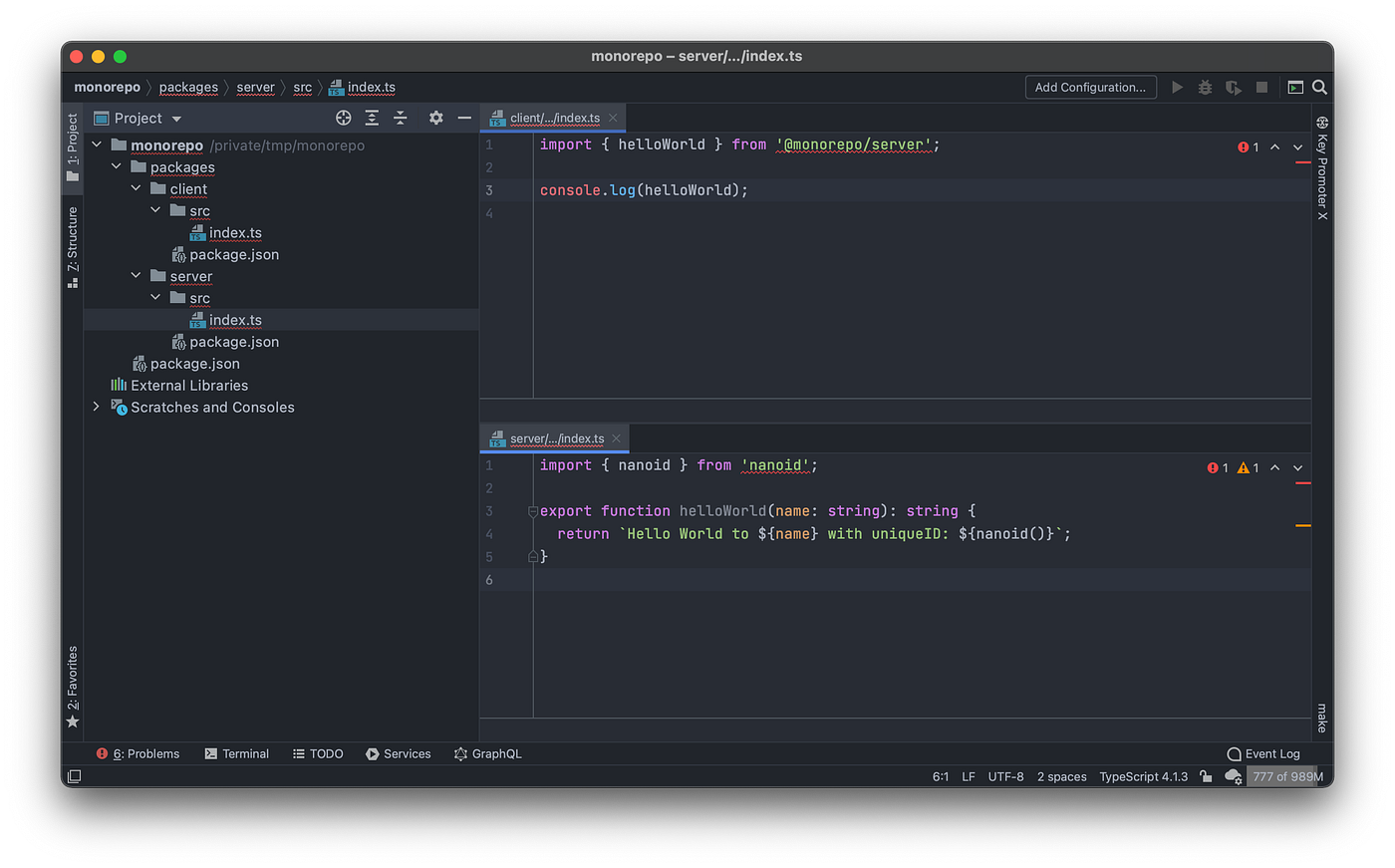Toggle the read-only lock icon in status bar
The image size is (1395, 868).
click(x=1206, y=776)
